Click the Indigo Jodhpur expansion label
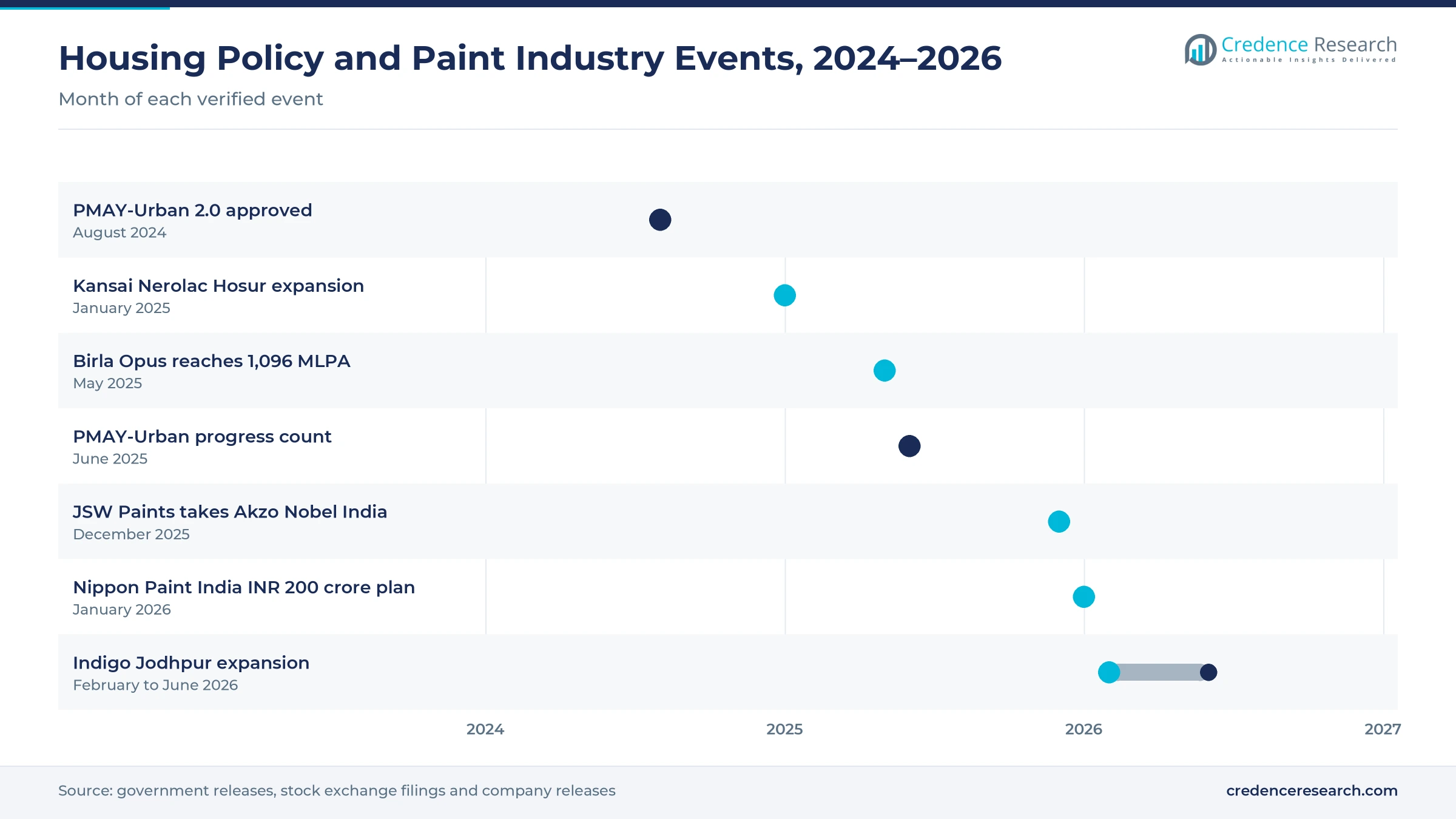The height and width of the screenshot is (819, 1456). [191, 663]
